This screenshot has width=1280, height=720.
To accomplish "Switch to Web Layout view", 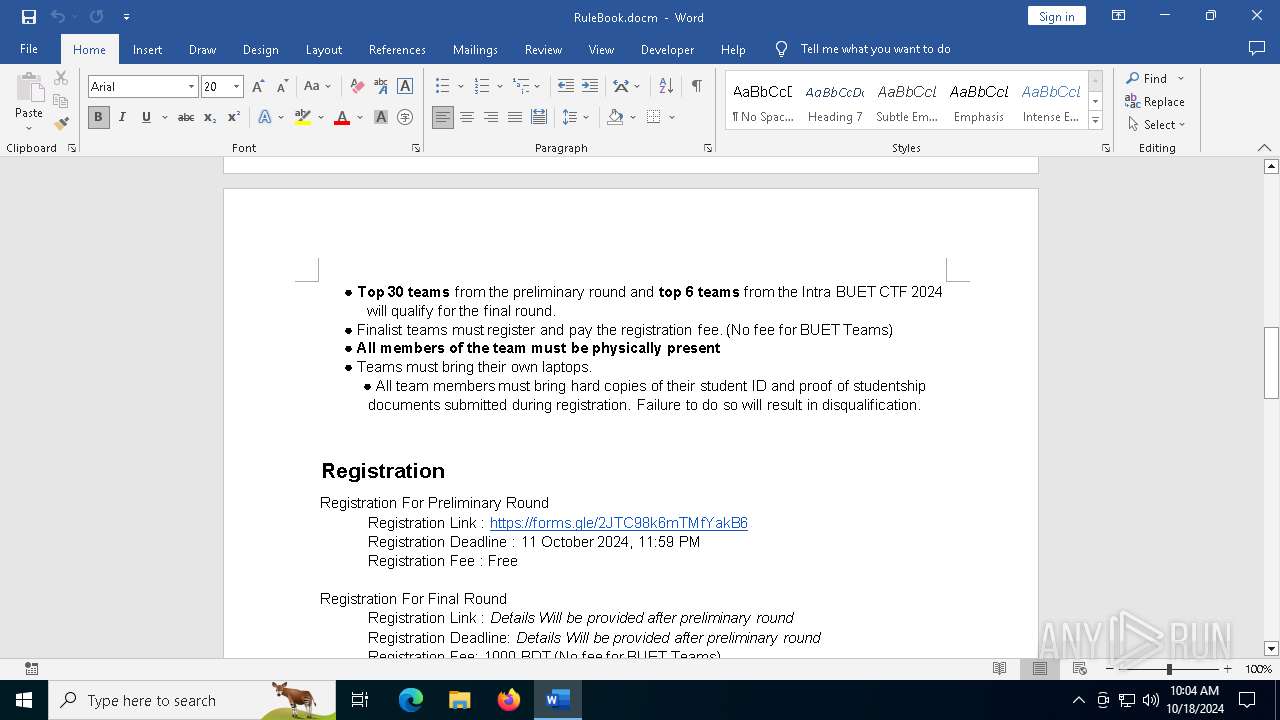I will (x=1080, y=669).
